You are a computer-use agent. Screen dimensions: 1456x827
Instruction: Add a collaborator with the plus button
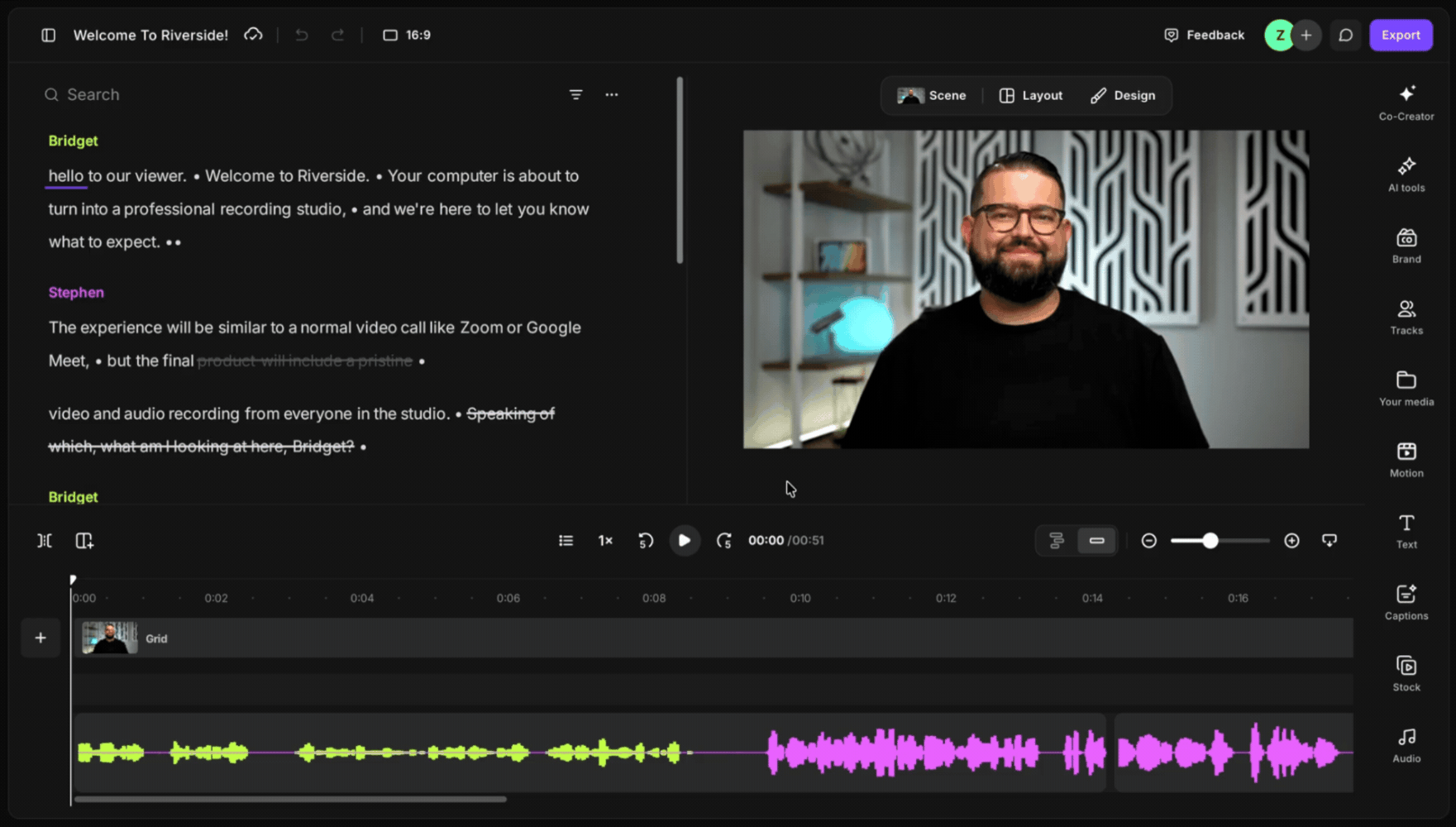pyautogui.click(x=1306, y=35)
